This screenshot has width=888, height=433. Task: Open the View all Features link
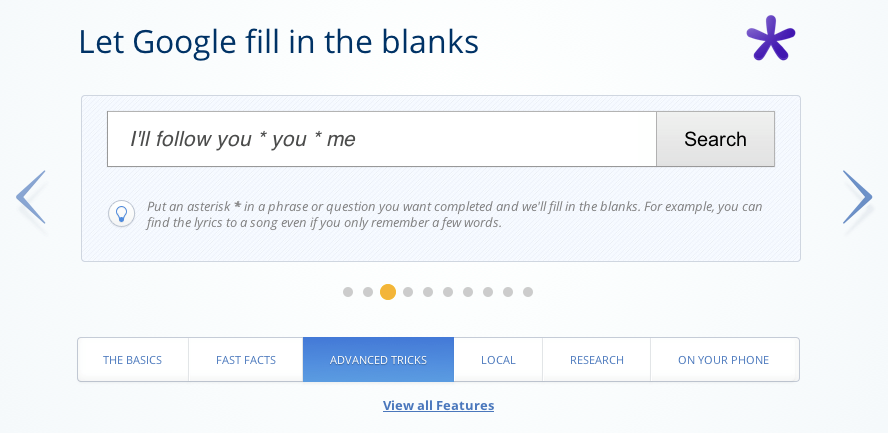[438, 405]
